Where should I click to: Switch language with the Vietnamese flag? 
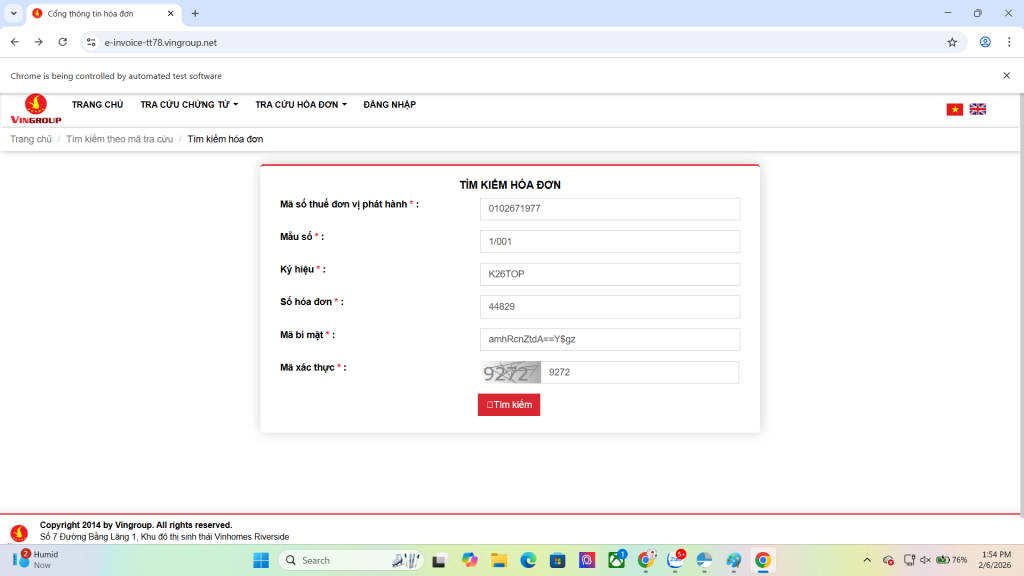954,109
